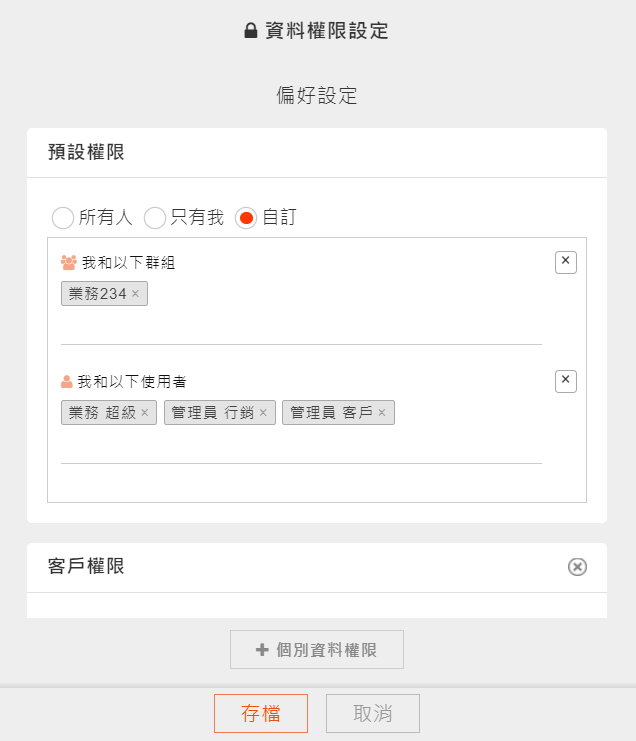636x741 pixels.
Task: Delete the 我和以下使用者 section
Action: click(x=566, y=381)
